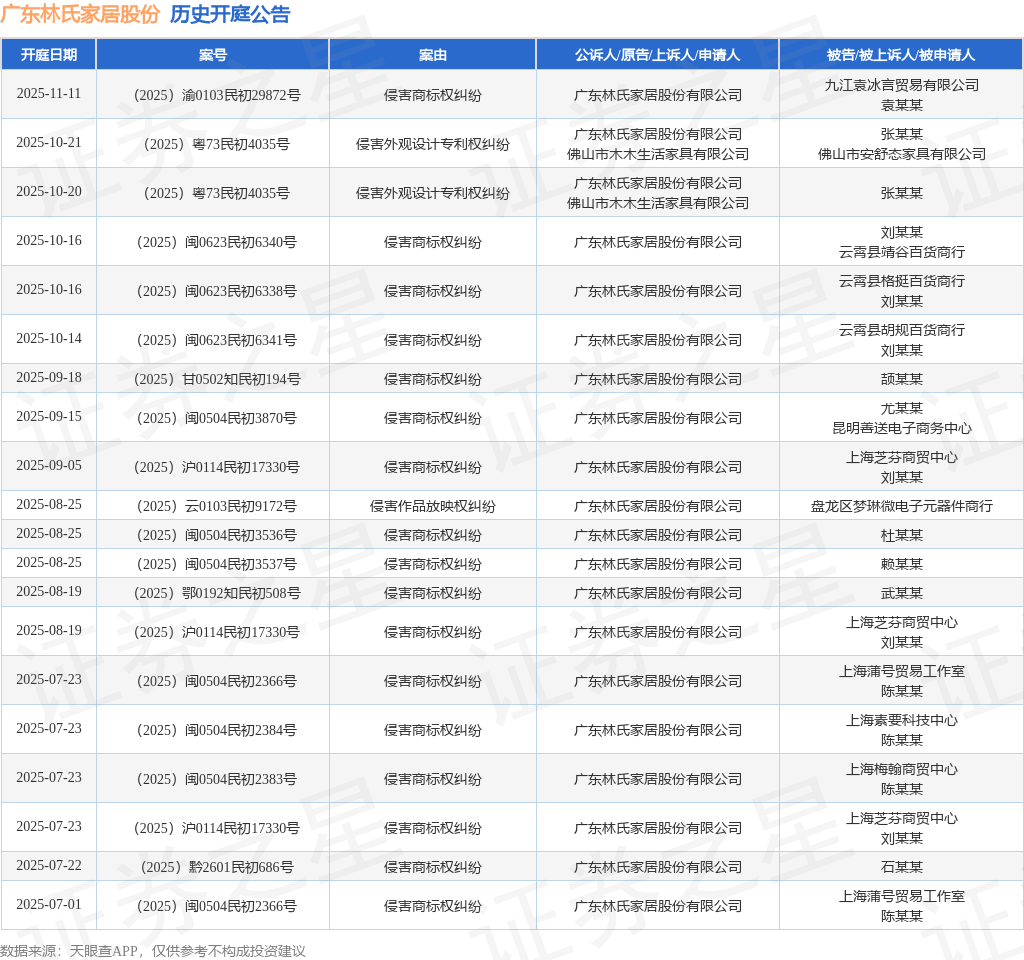Screen dimensions: 1024x960
Task: Click defendant 上海素要科技中心
Action: point(901,720)
